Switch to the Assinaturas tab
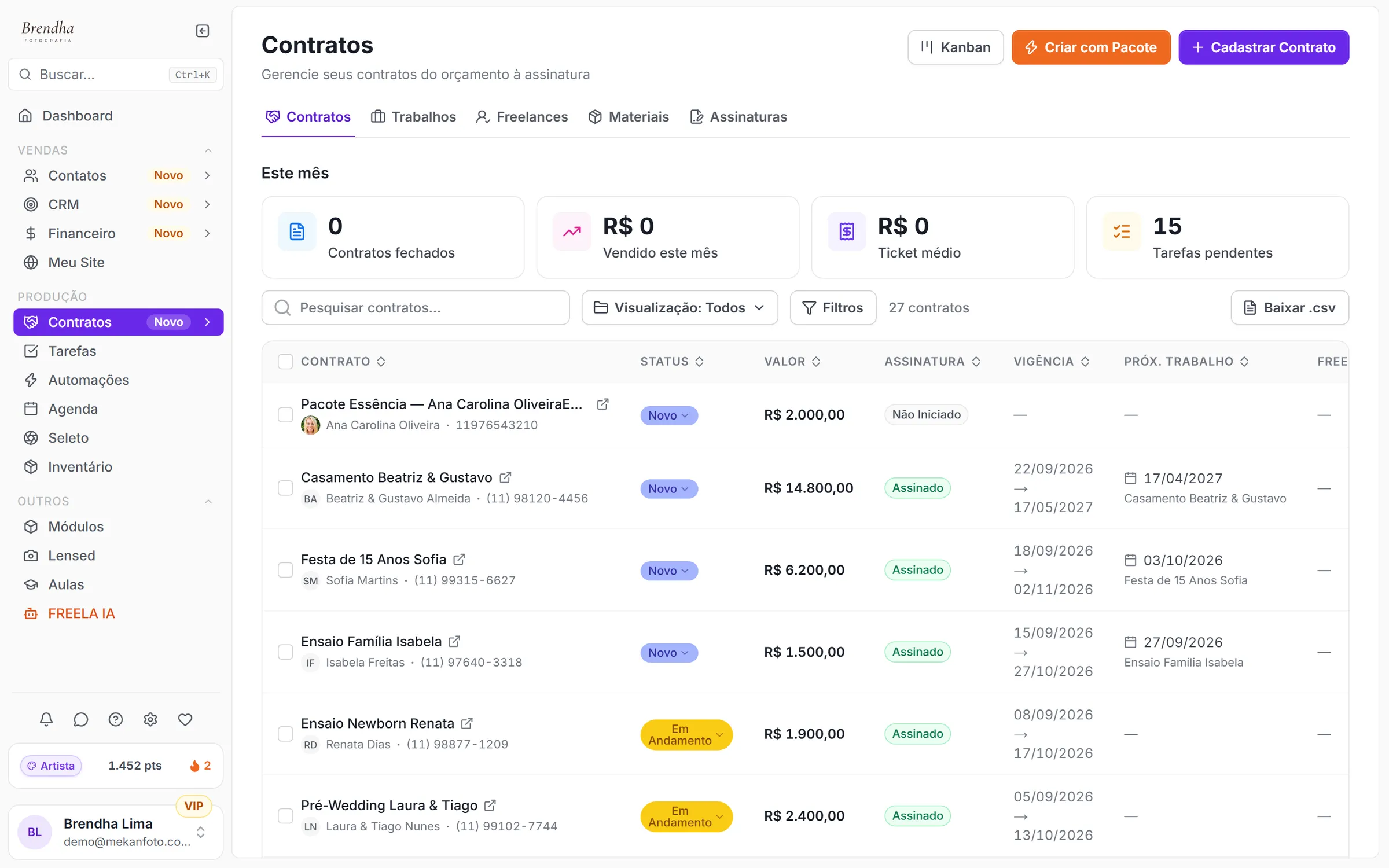Screen dimensions: 1389x868 (x=738, y=116)
